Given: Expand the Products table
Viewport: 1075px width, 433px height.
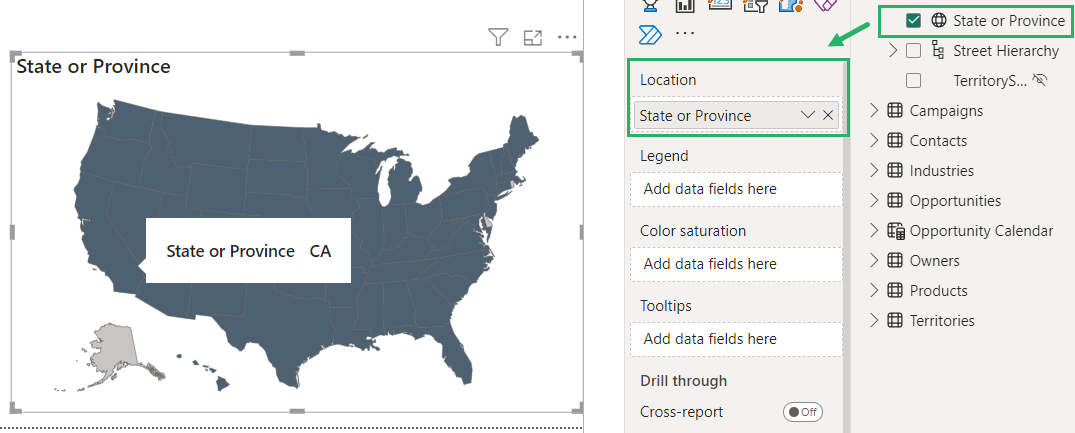Looking at the screenshot, I should click(x=874, y=291).
